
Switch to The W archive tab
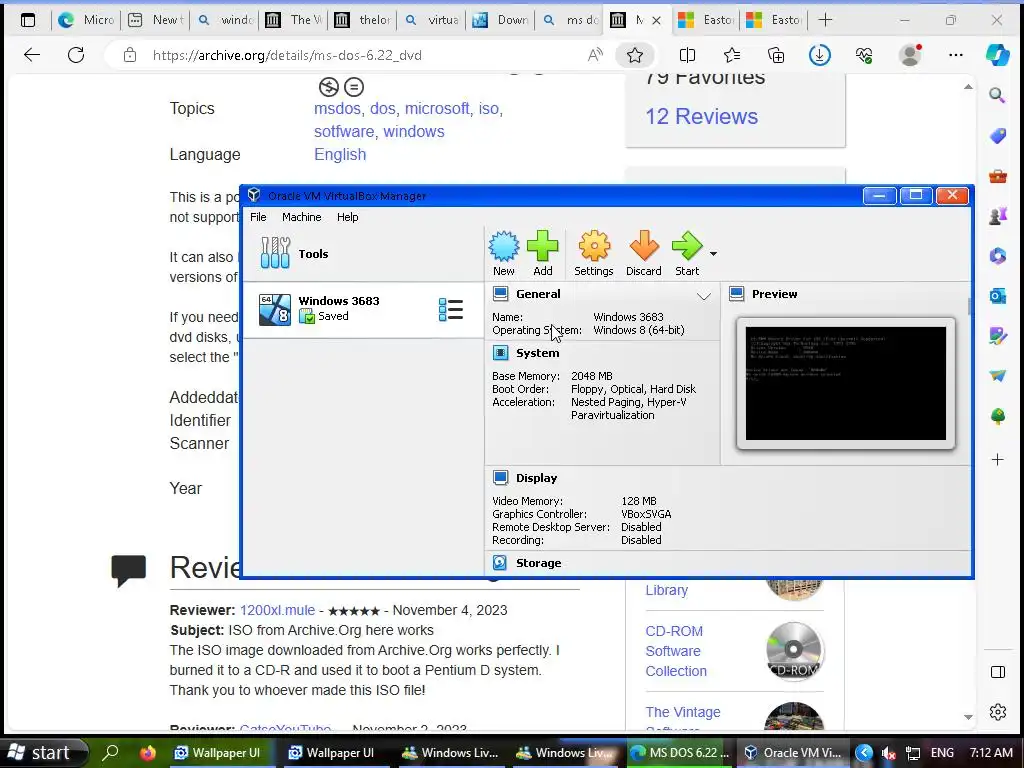[x=295, y=20]
